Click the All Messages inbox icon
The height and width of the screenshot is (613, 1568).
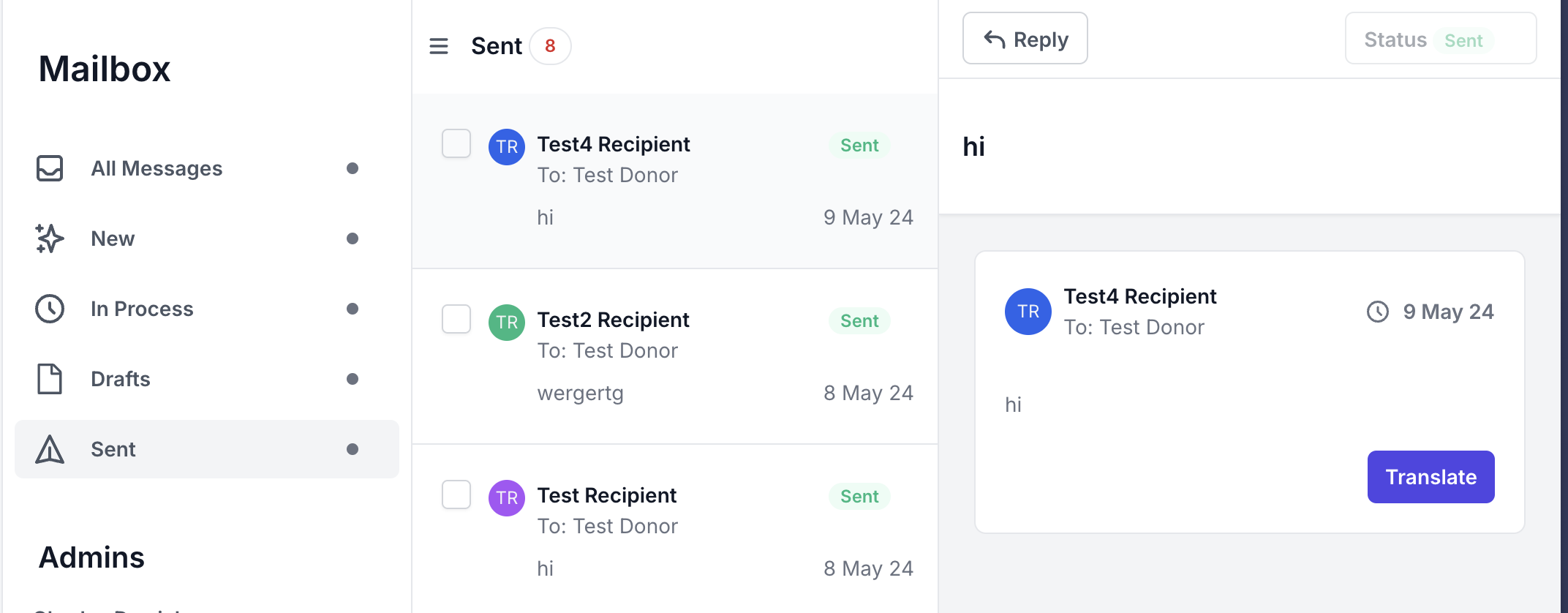(x=50, y=168)
